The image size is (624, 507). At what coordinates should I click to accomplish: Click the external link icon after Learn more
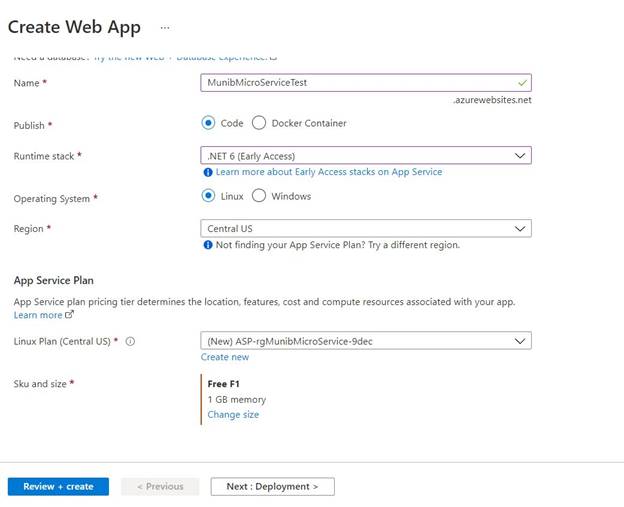pos(69,314)
